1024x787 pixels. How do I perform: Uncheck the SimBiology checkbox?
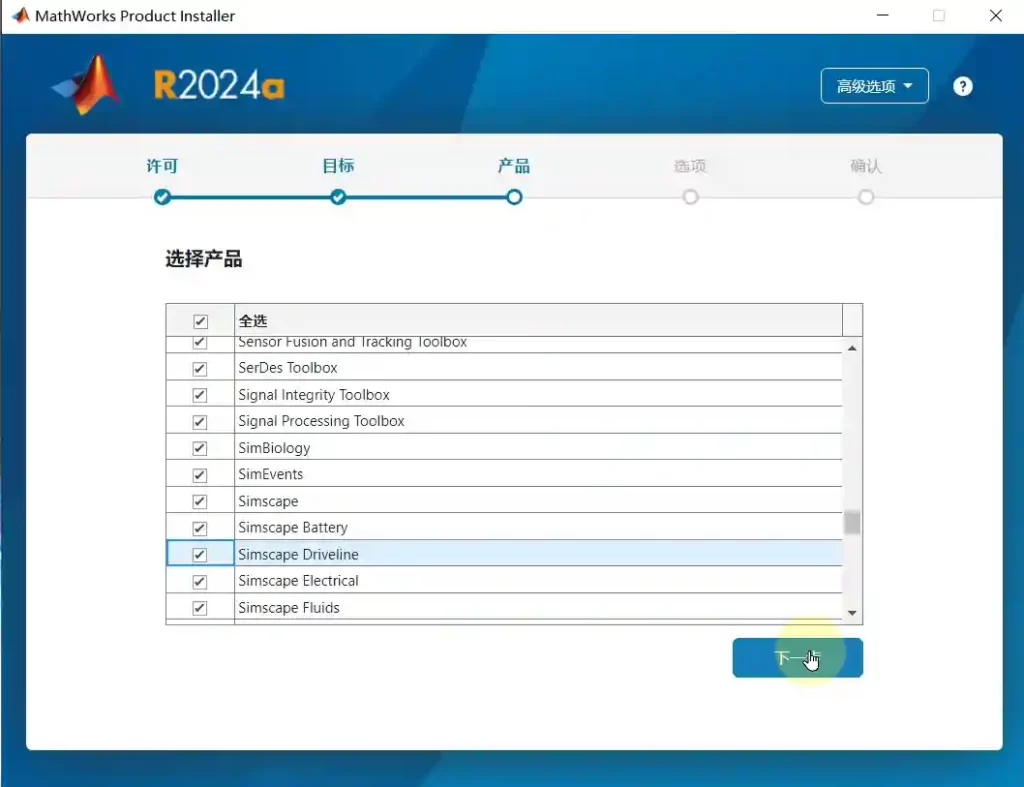(200, 448)
